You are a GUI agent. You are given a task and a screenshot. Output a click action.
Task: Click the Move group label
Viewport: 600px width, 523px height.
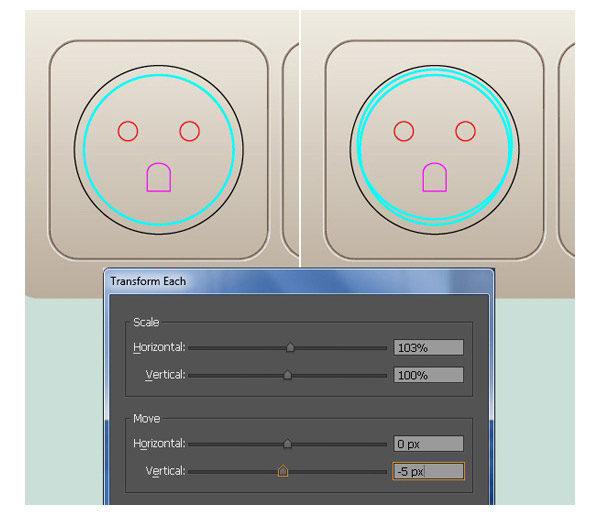[147, 418]
